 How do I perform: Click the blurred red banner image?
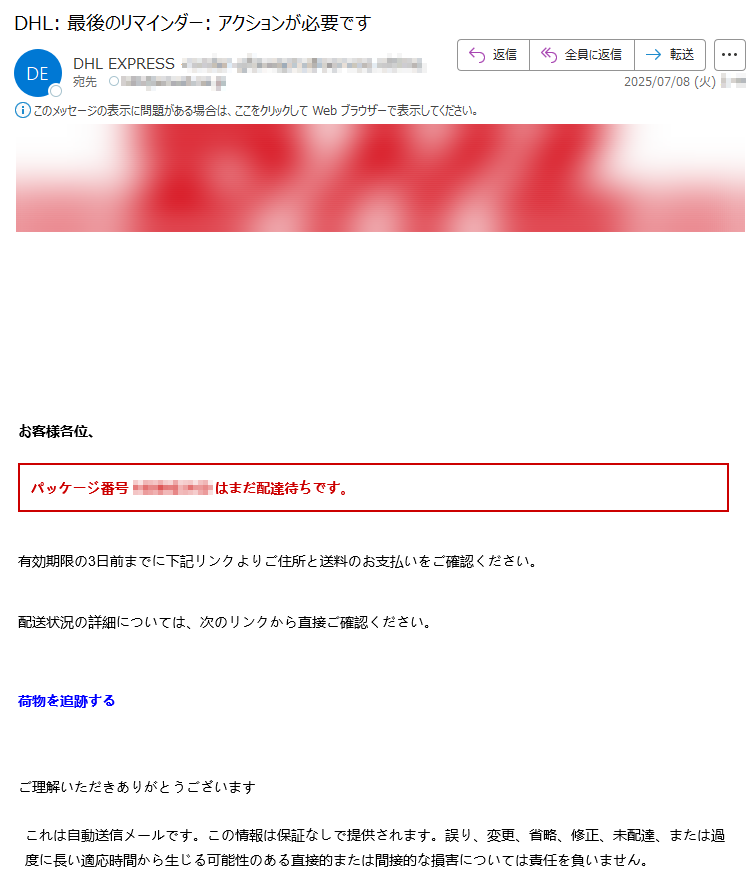tap(380, 178)
